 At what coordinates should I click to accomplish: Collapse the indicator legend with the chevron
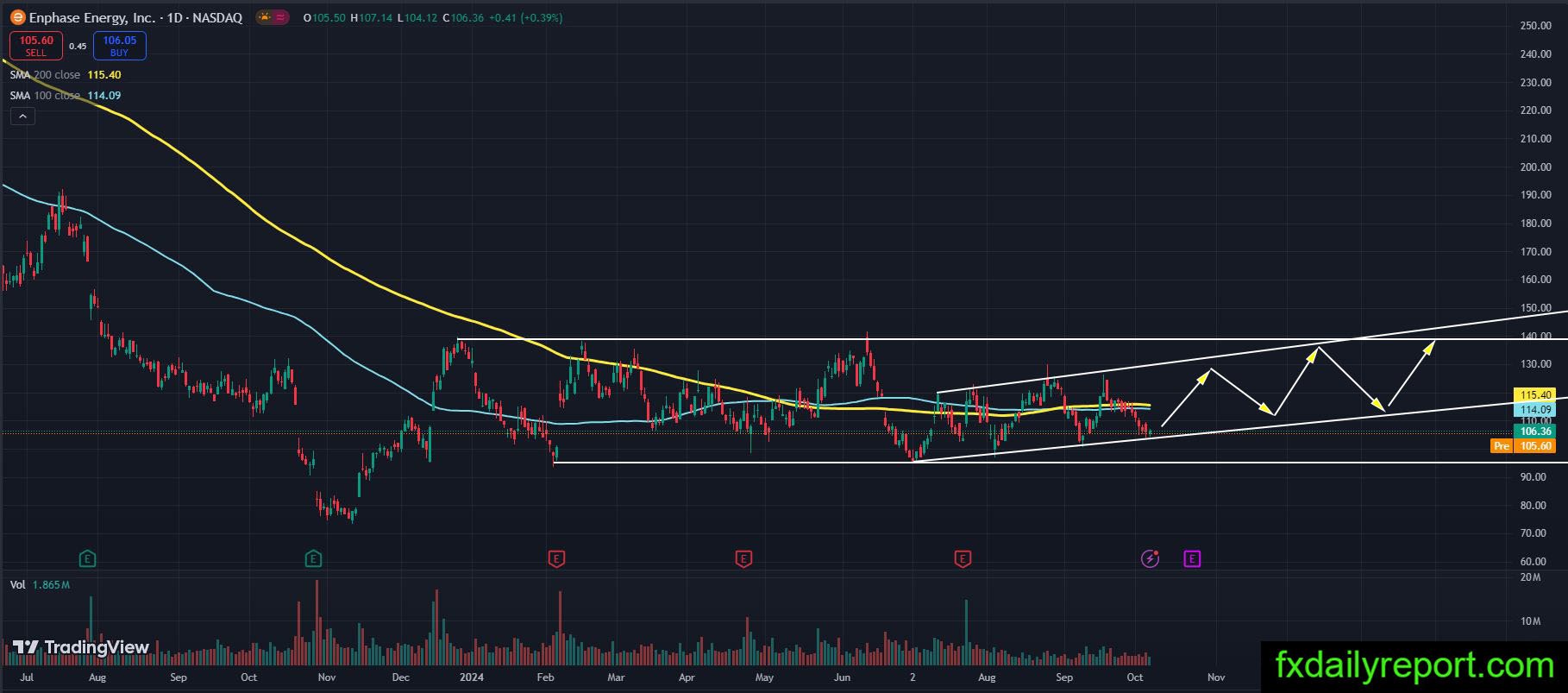[22, 117]
